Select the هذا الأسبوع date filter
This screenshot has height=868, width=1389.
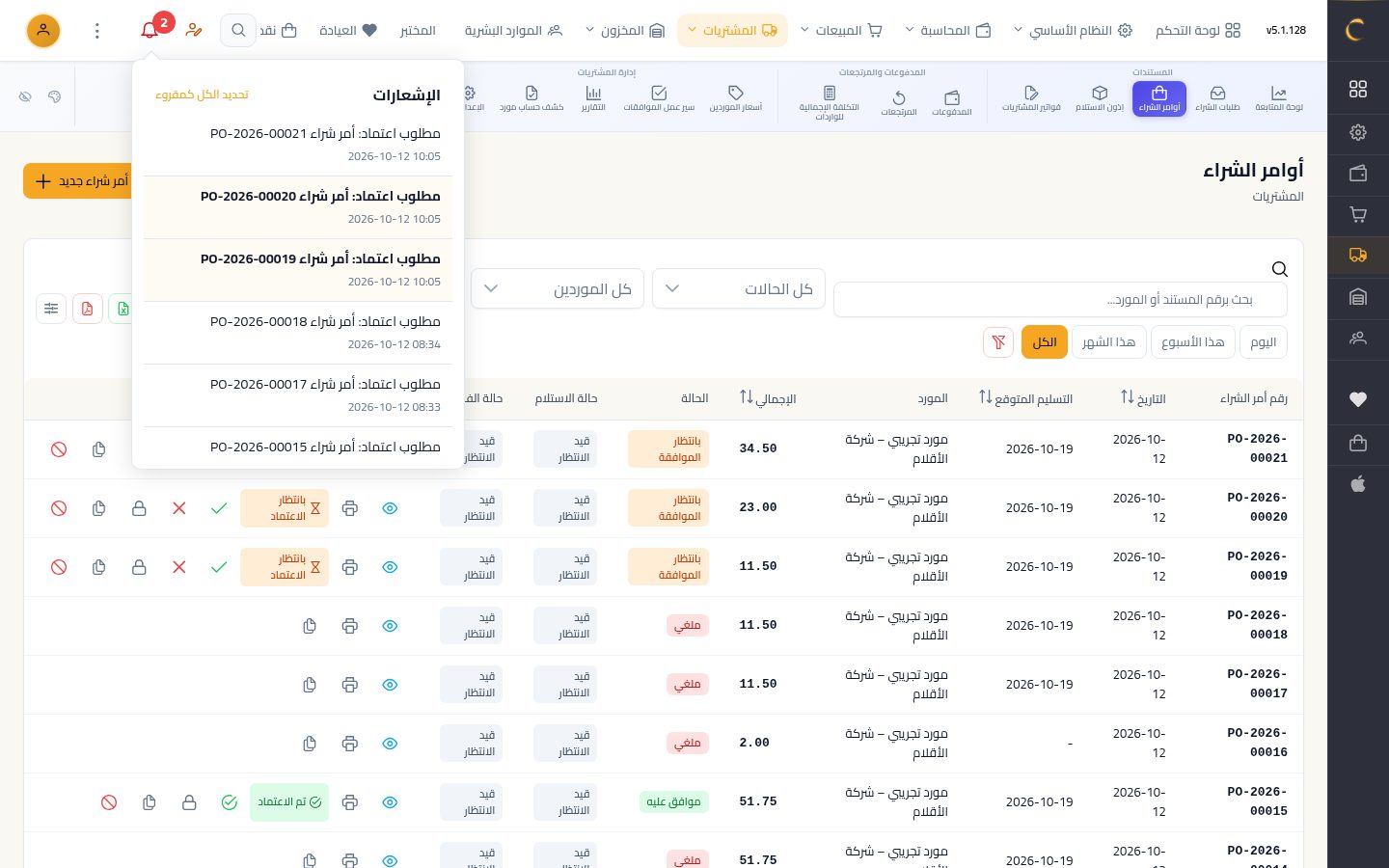pos(1193,342)
